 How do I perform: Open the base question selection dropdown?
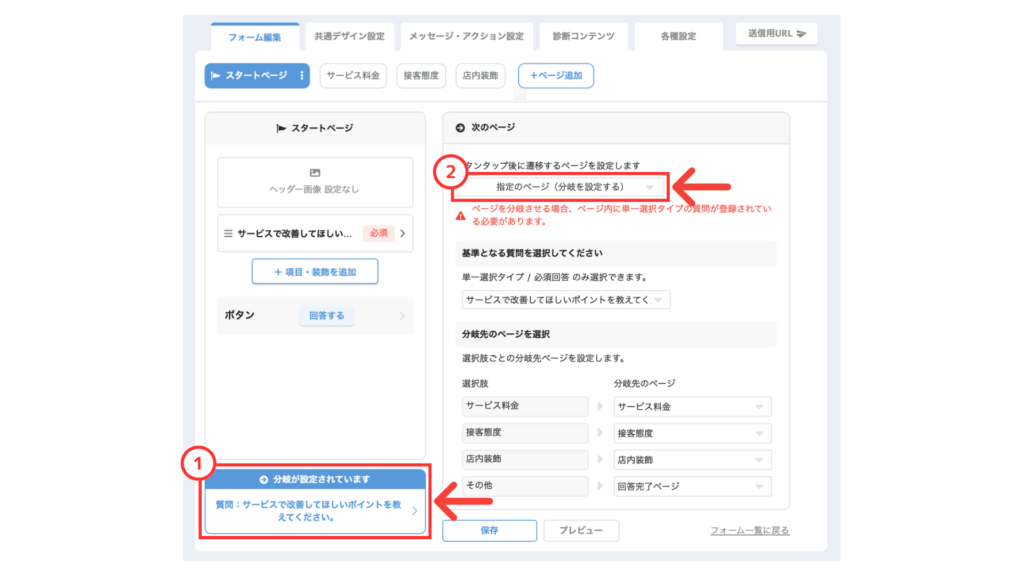coord(567,300)
